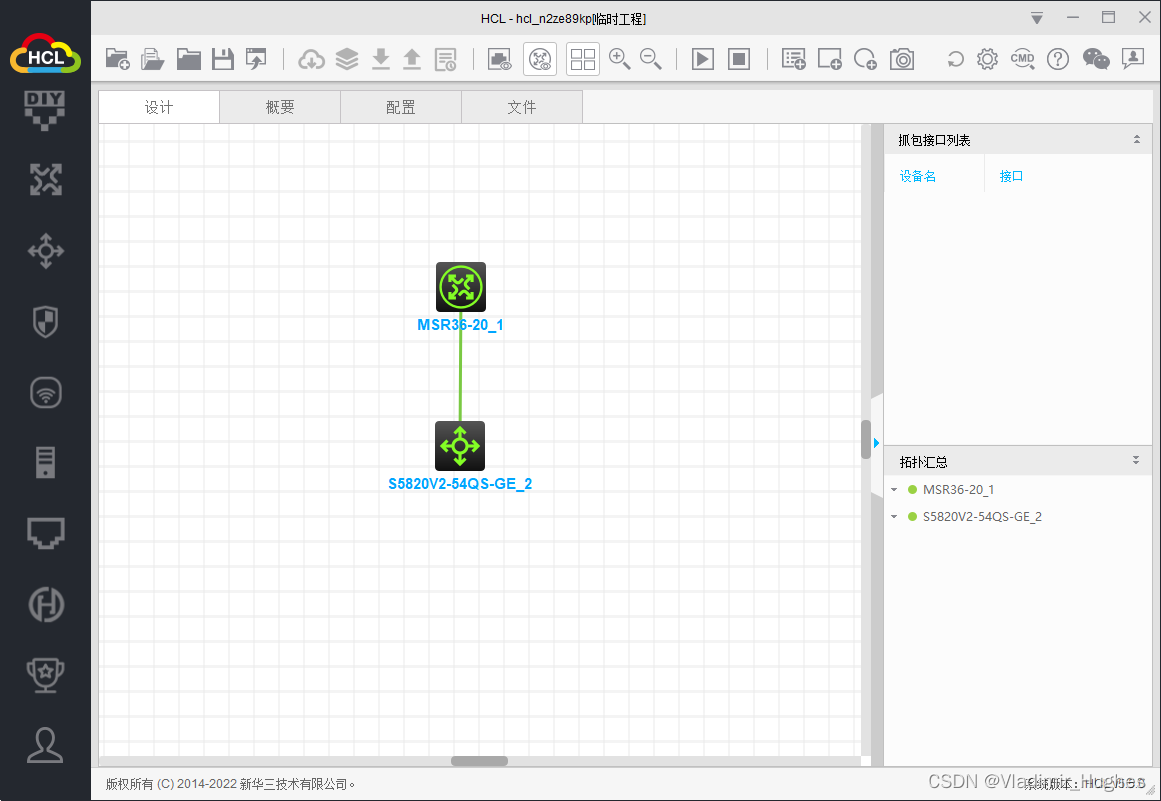Viewport: 1161px width, 801px height.
Task: Open the title bar dropdown triangle
Action: point(1037,19)
